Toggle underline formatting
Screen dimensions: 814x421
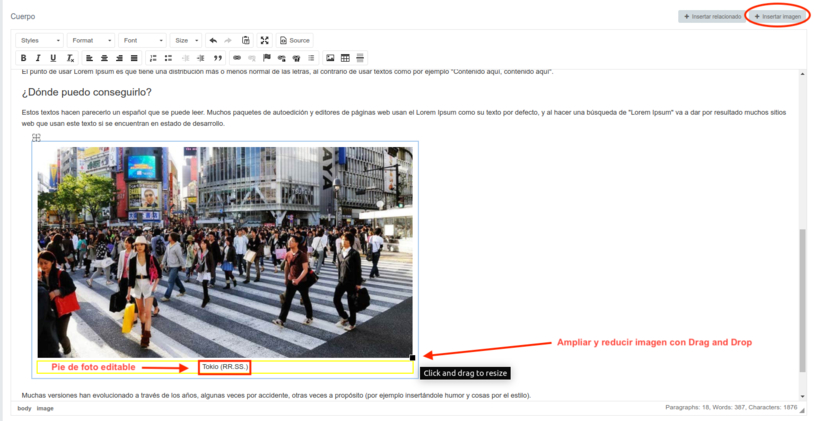[53, 58]
